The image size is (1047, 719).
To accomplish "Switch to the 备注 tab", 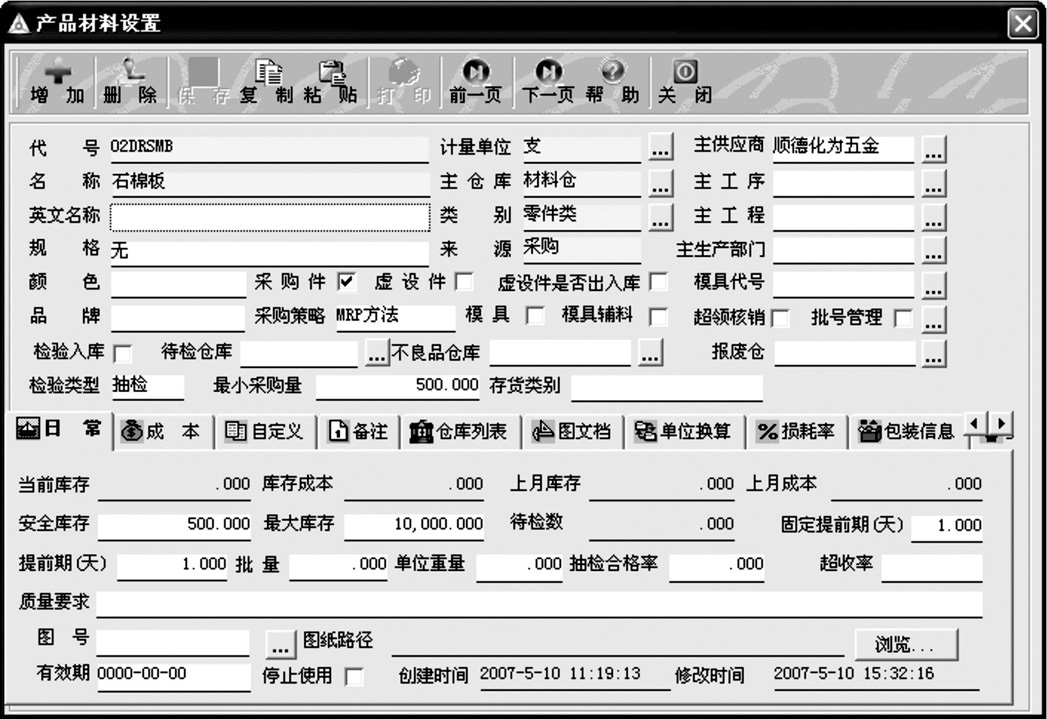I will point(359,431).
